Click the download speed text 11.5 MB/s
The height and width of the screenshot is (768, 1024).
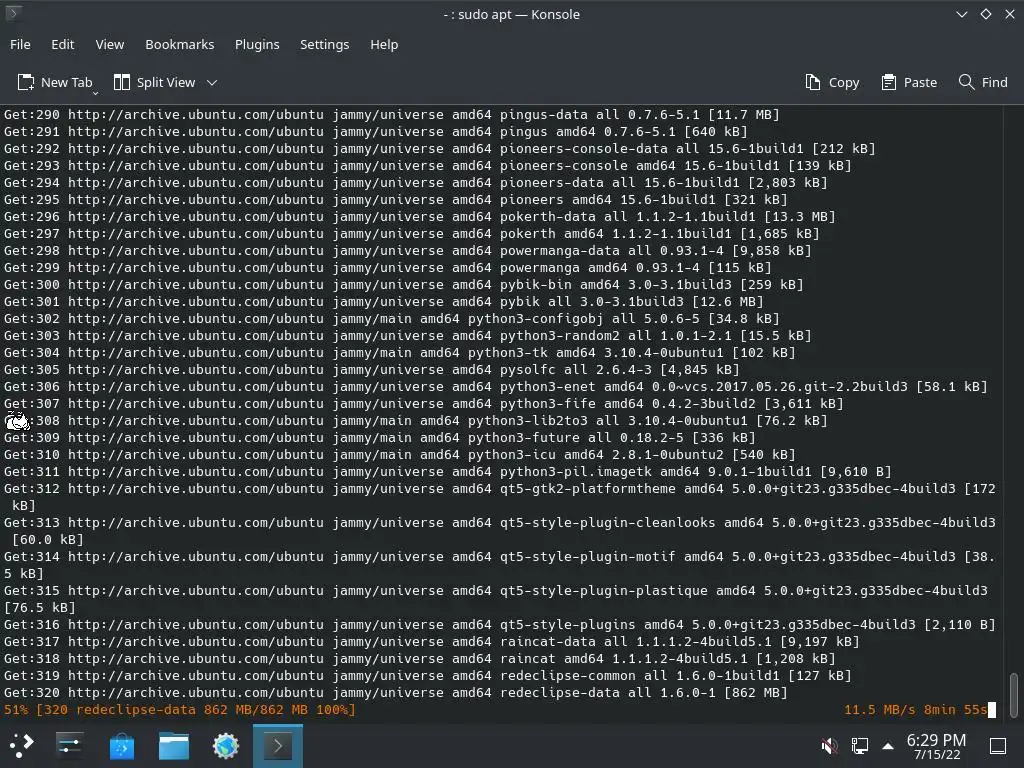pos(879,710)
